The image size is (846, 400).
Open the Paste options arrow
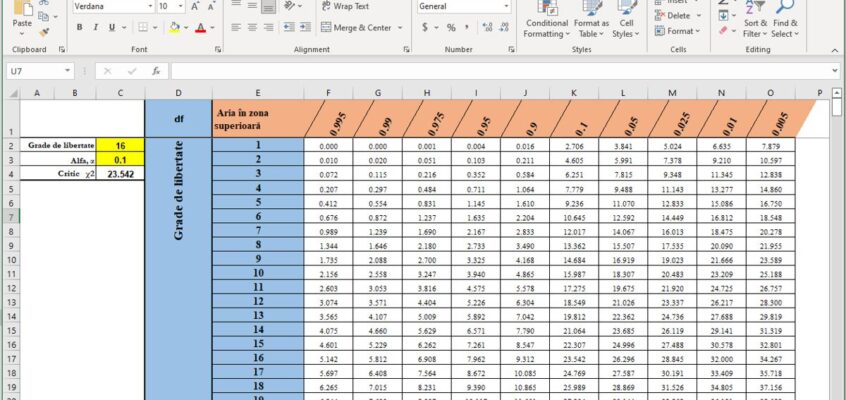click(x=22, y=33)
